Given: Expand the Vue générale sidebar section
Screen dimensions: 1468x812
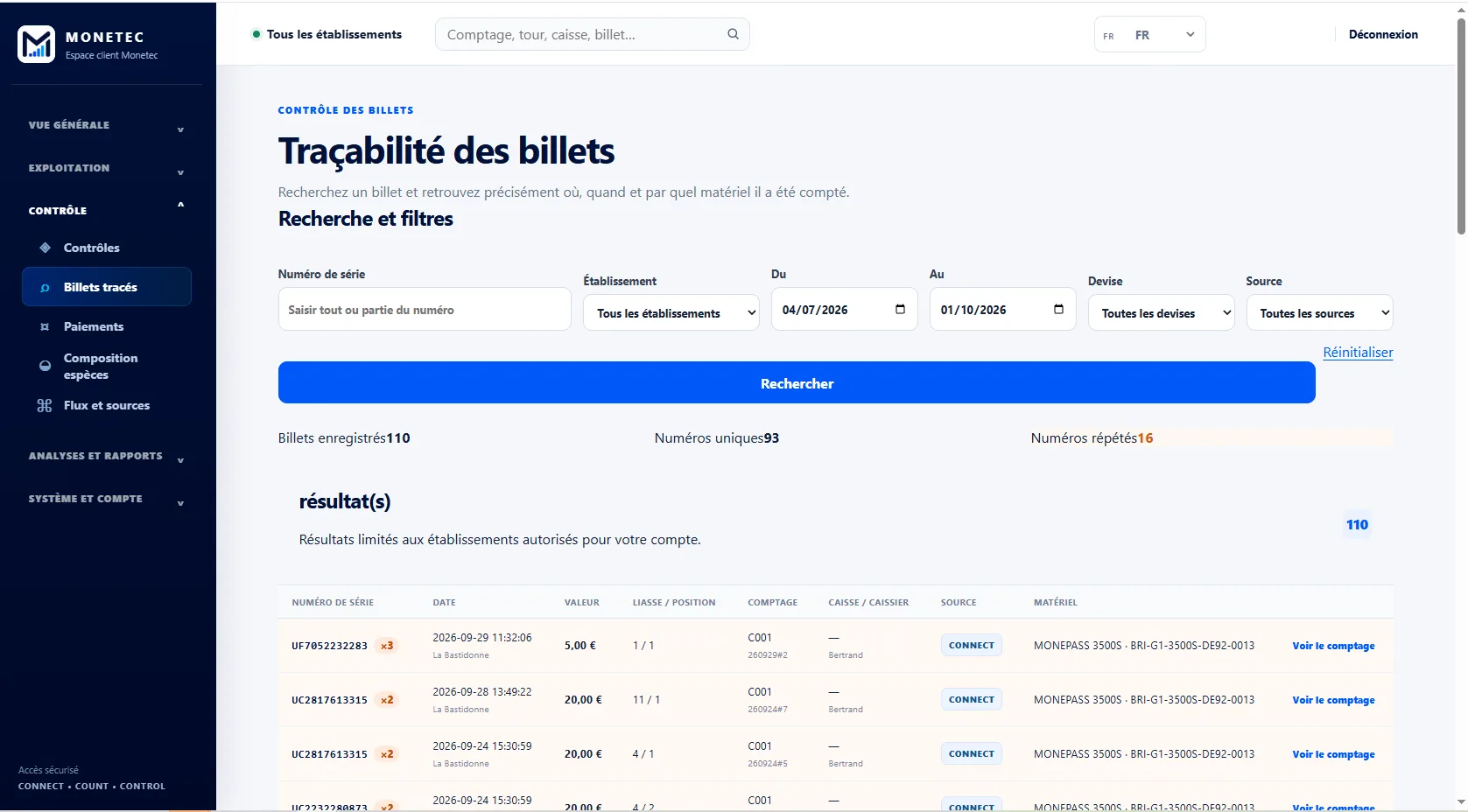Looking at the screenshot, I should (x=107, y=125).
